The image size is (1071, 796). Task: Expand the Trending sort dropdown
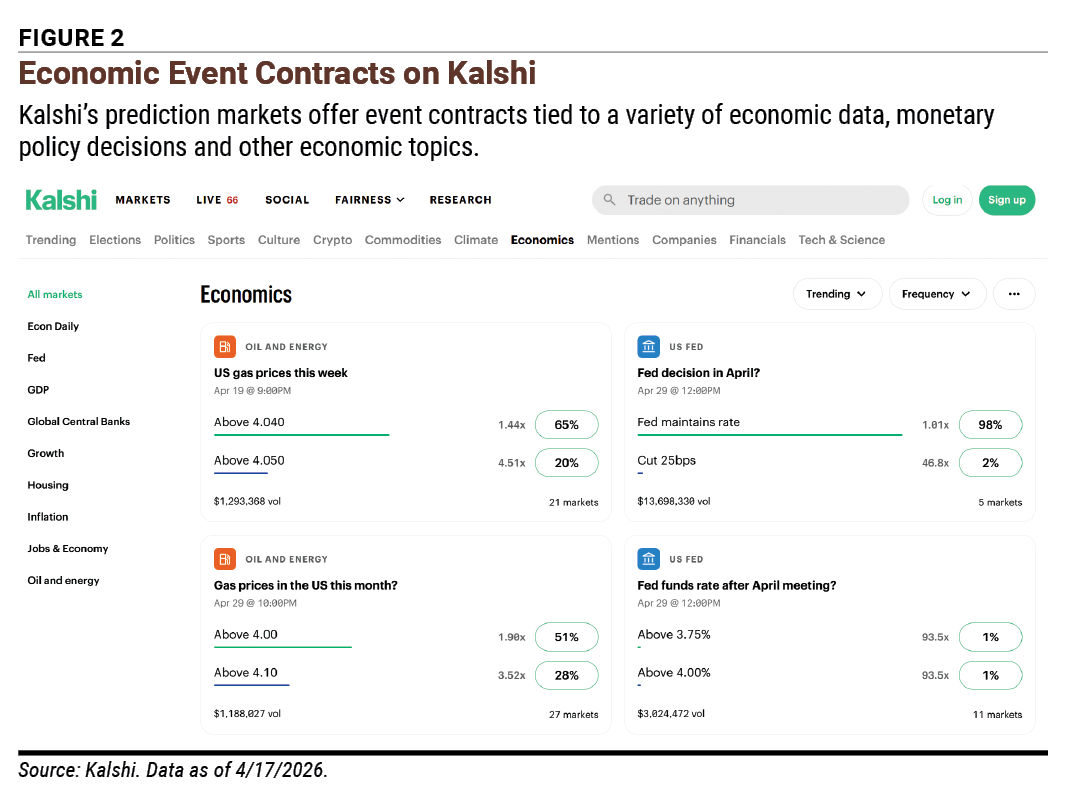point(837,294)
